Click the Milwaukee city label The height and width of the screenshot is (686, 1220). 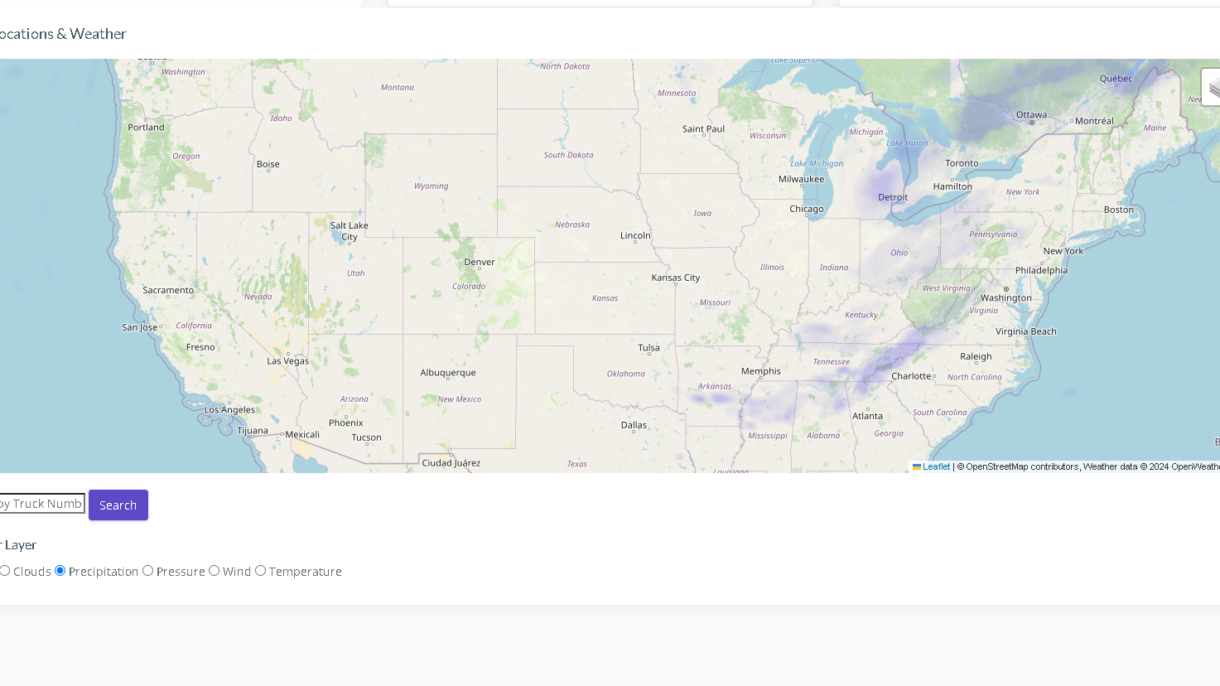801,179
